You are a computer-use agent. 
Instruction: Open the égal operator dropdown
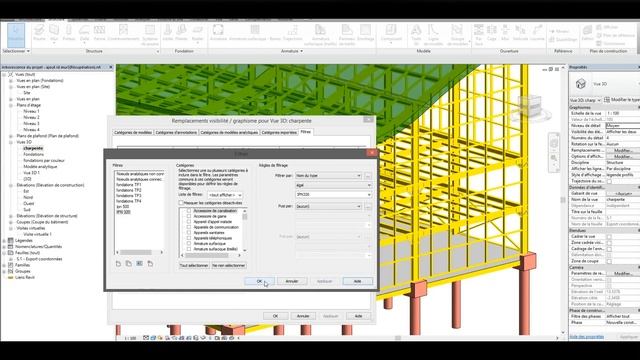click(333, 185)
